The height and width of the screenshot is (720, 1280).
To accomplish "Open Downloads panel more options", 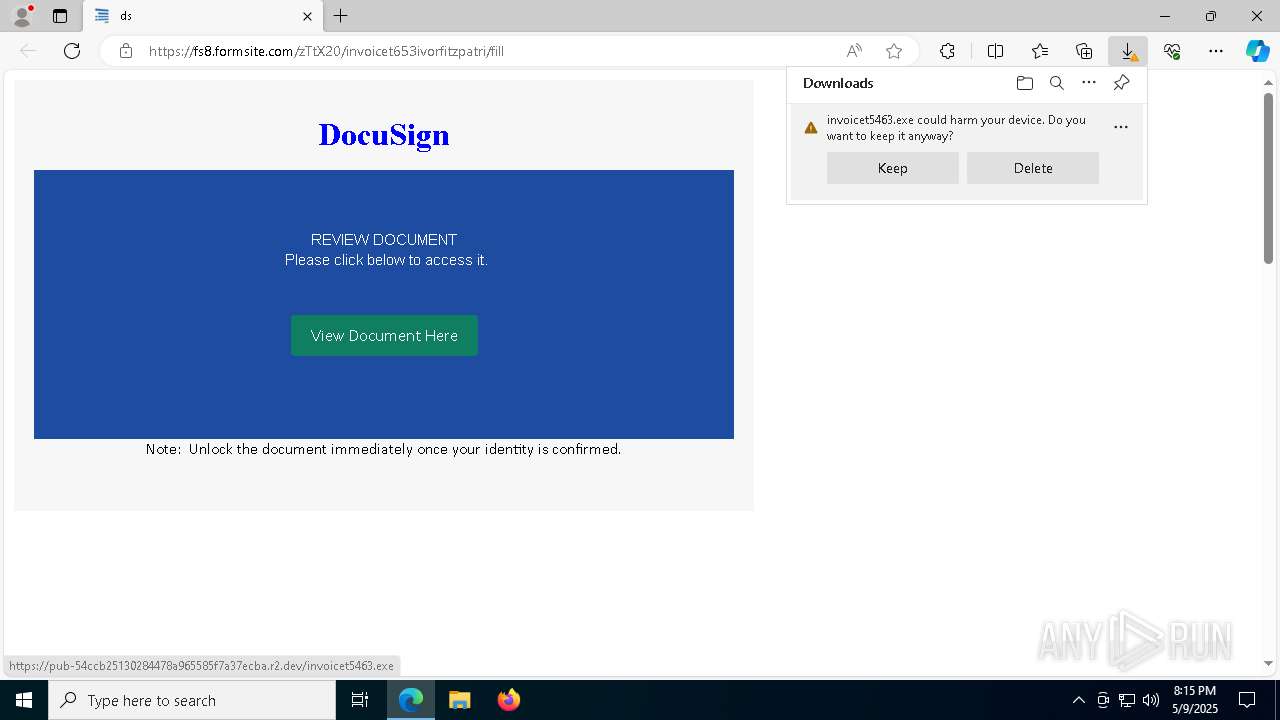I will pos(1089,83).
